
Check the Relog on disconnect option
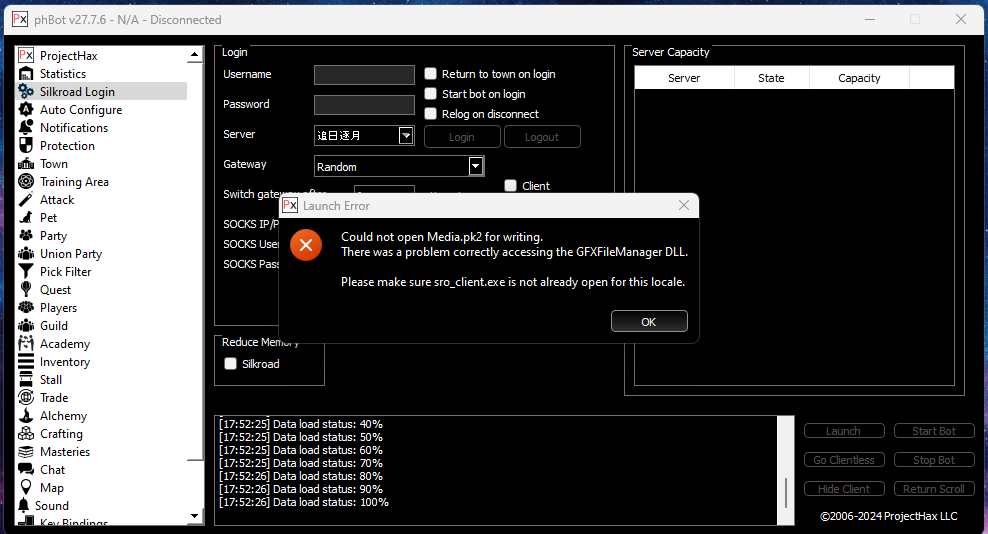click(431, 114)
